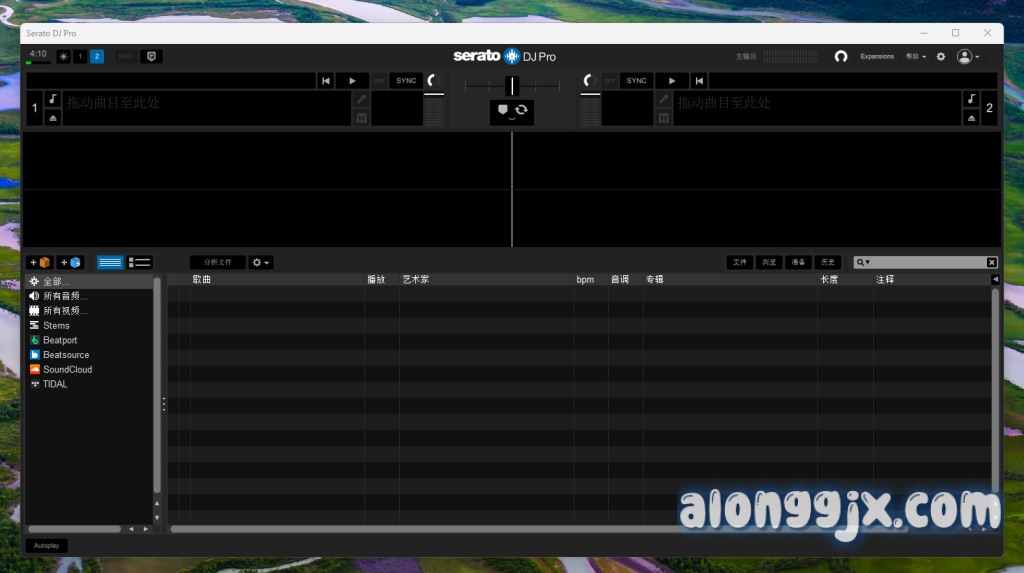Click eject icon on deck 1
Viewport: 1024px width, 573px height.
coord(53,117)
